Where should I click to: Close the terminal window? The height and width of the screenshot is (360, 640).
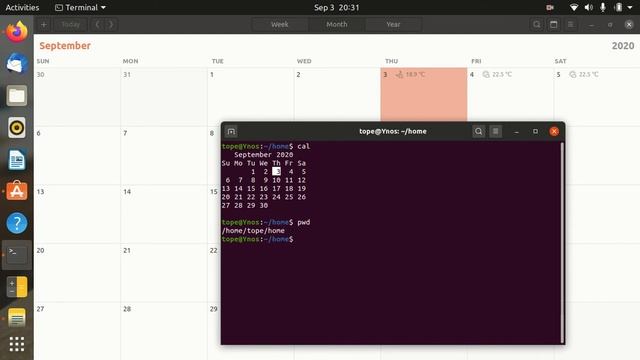tap(554, 131)
